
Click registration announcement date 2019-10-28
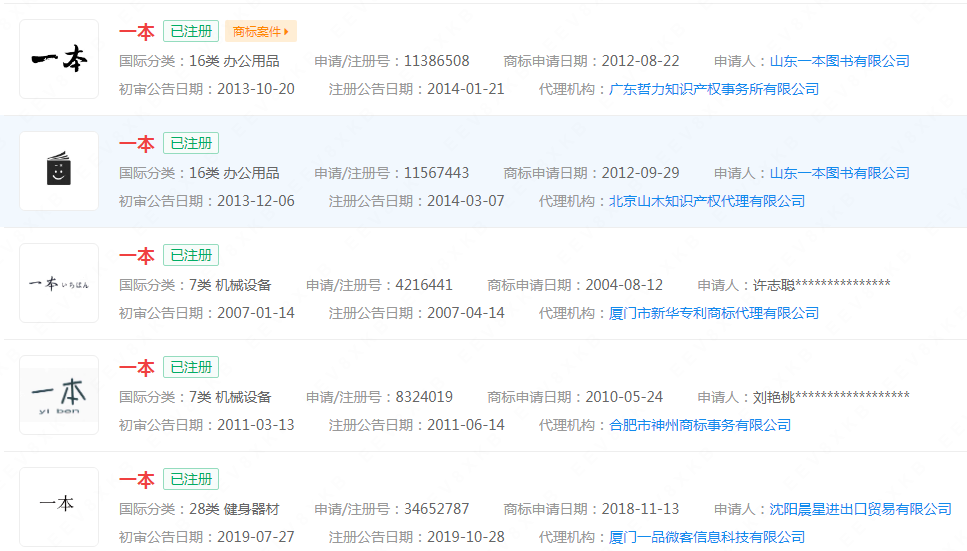[466, 537]
